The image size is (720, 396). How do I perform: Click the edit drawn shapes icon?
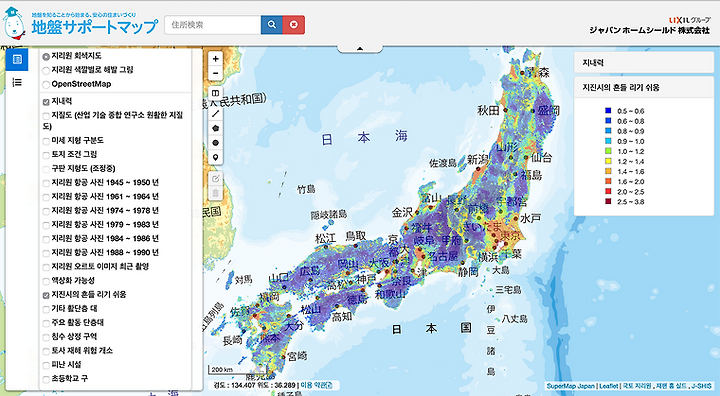(215, 178)
